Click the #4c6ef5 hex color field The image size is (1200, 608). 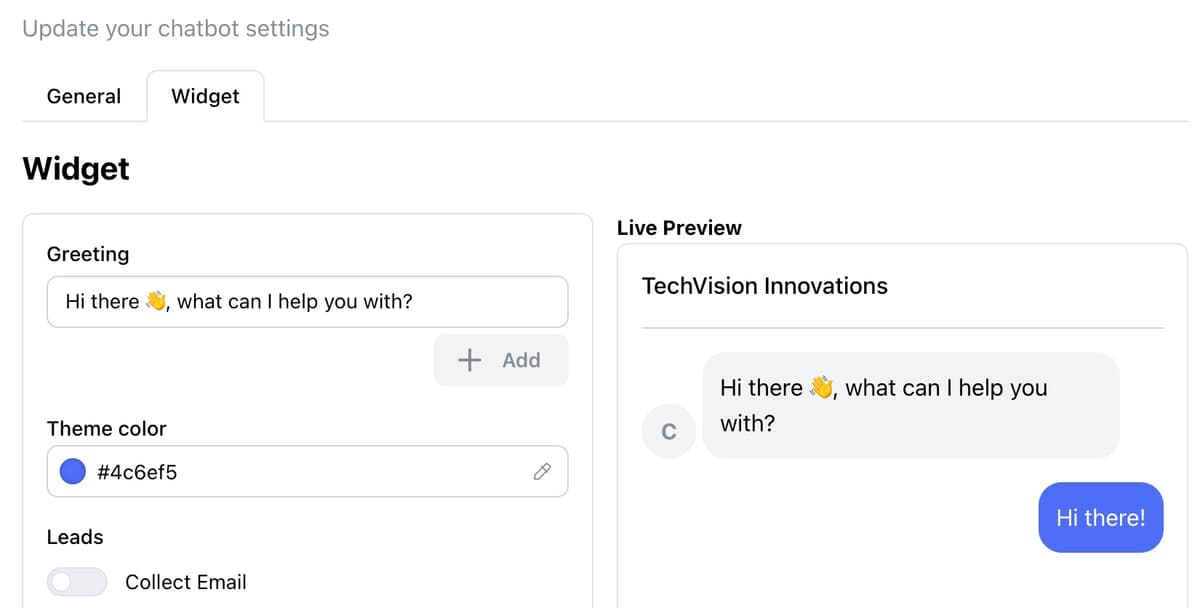pos(300,472)
